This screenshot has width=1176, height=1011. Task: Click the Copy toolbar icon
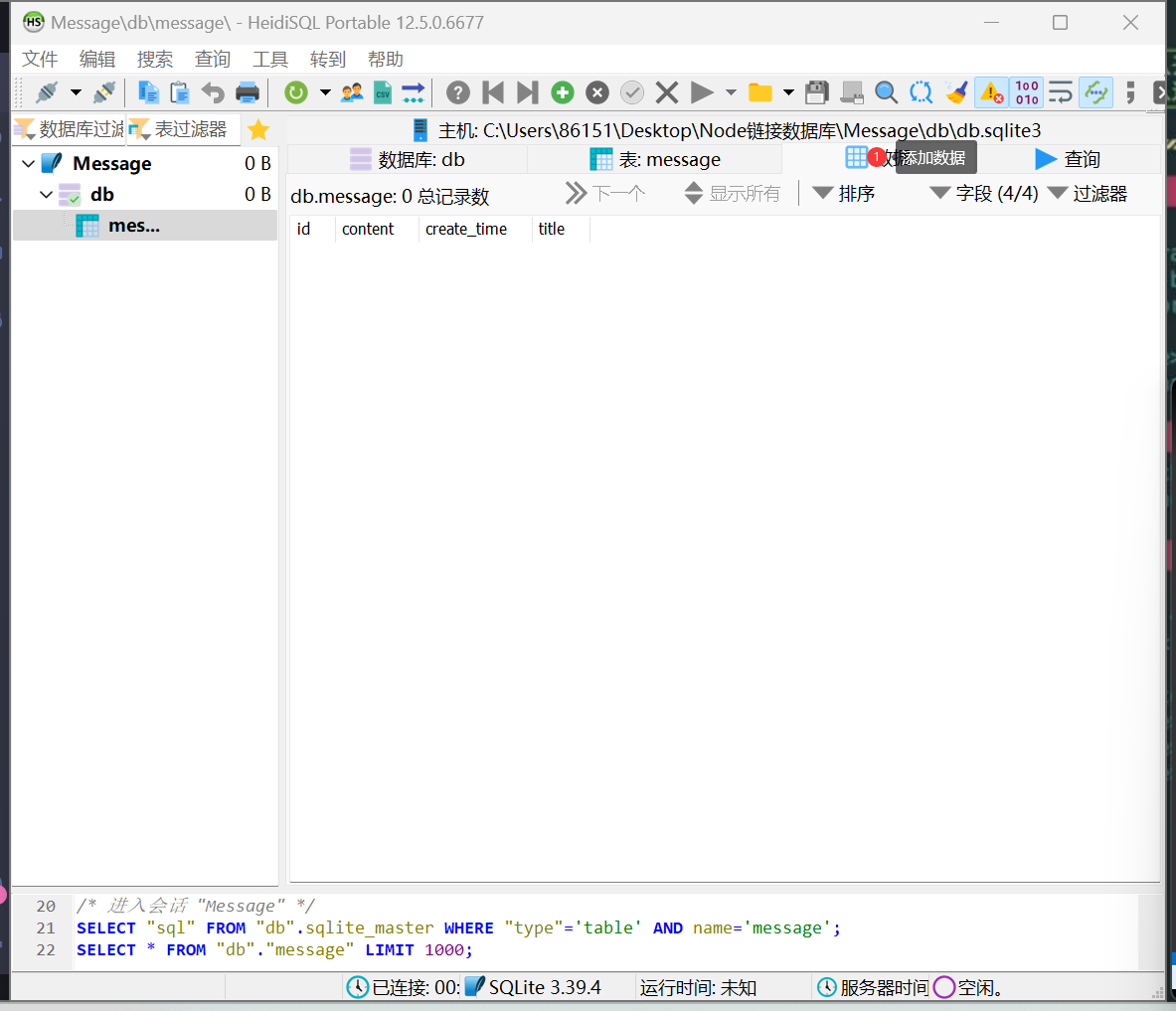[148, 93]
